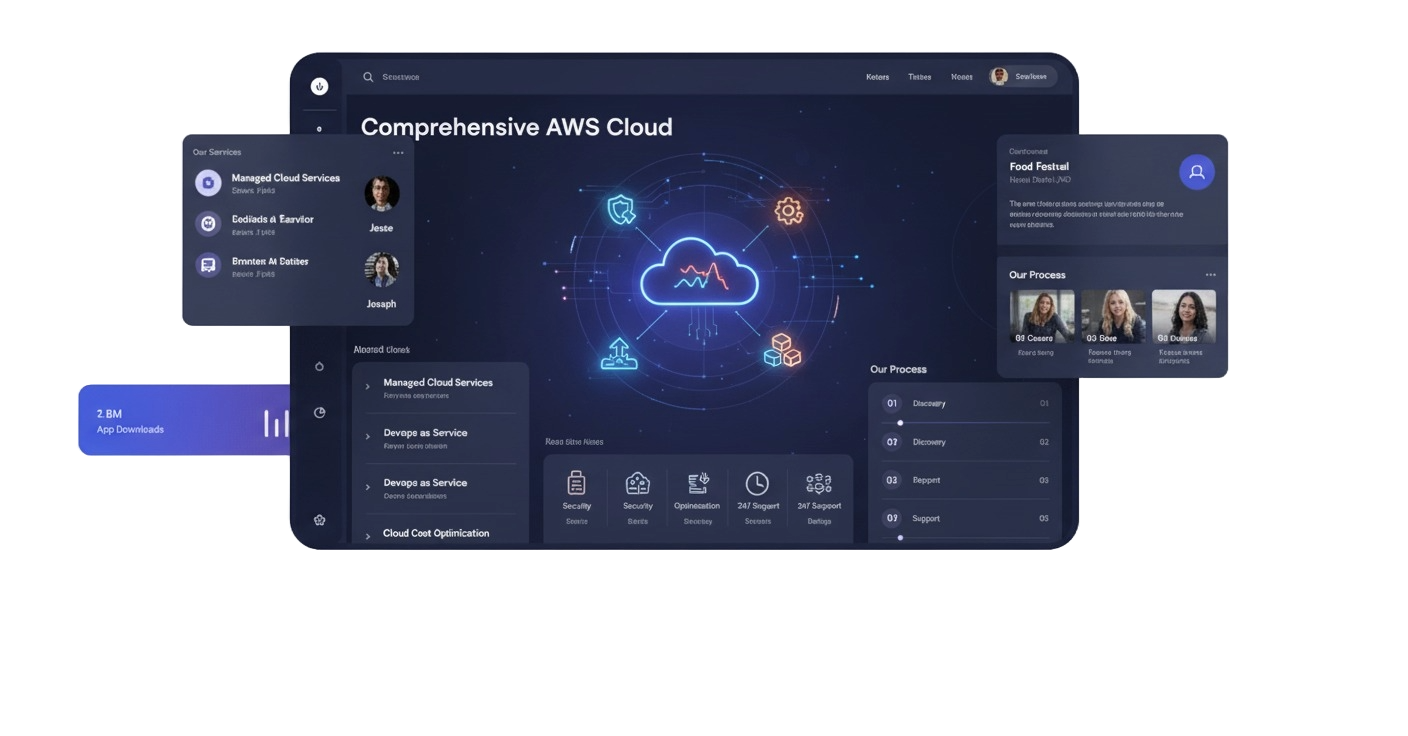Click the team-group 24/7 Support icon
Screen dimensions: 1408x736
coord(818,483)
